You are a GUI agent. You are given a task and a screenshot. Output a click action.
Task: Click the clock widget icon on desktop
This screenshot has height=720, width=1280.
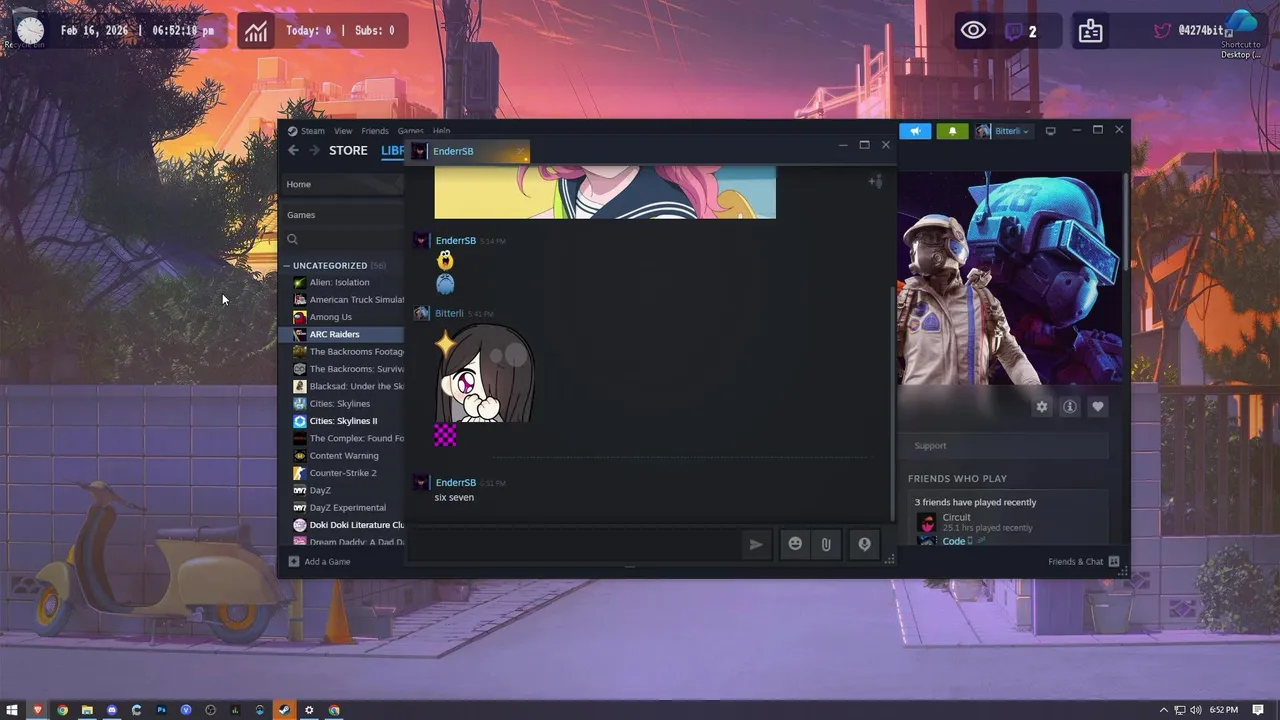coord(30,29)
